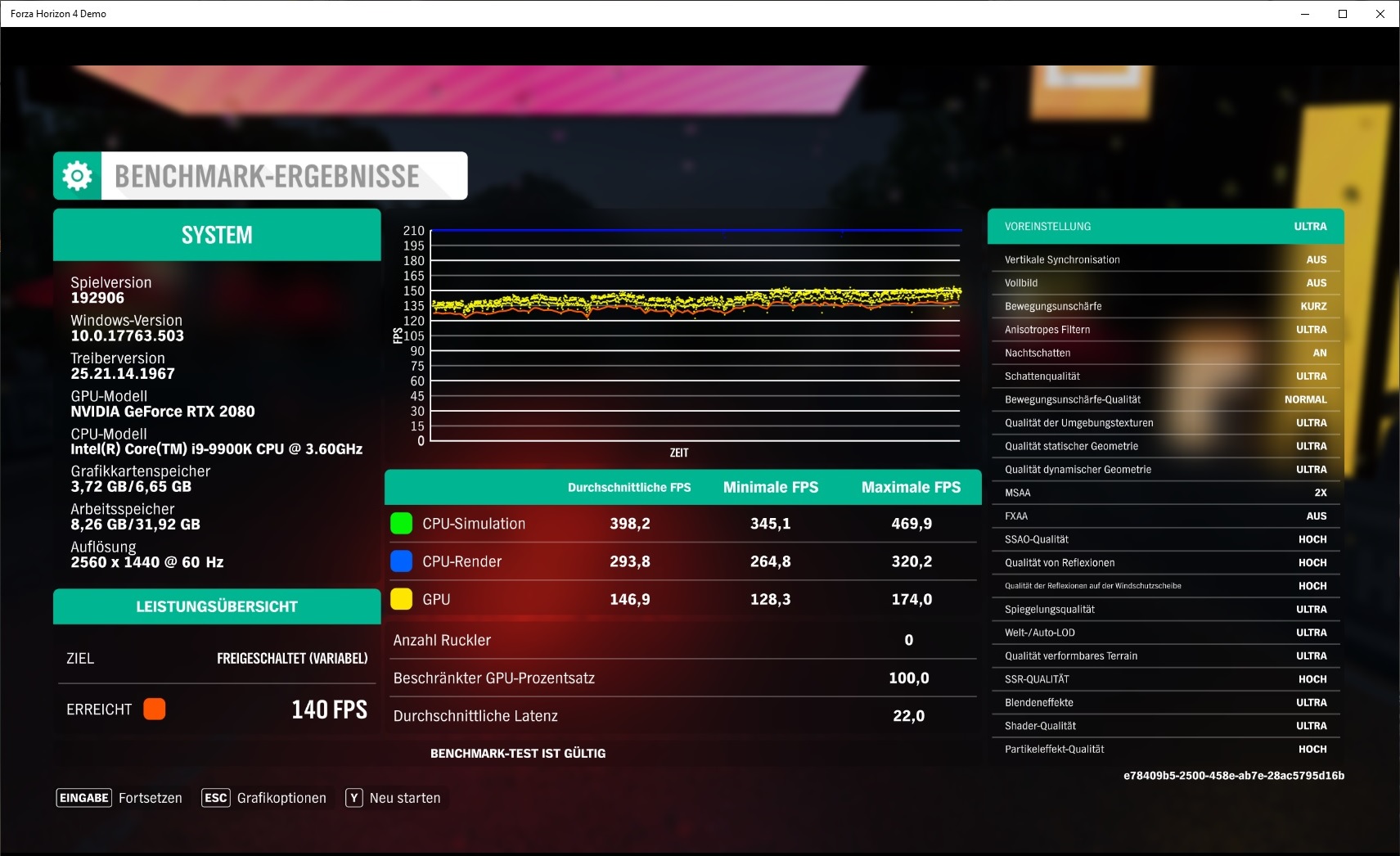Viewport: 1400px width, 856px height.
Task: Click the Durchschnittliche FPS column header
Action: (629, 488)
